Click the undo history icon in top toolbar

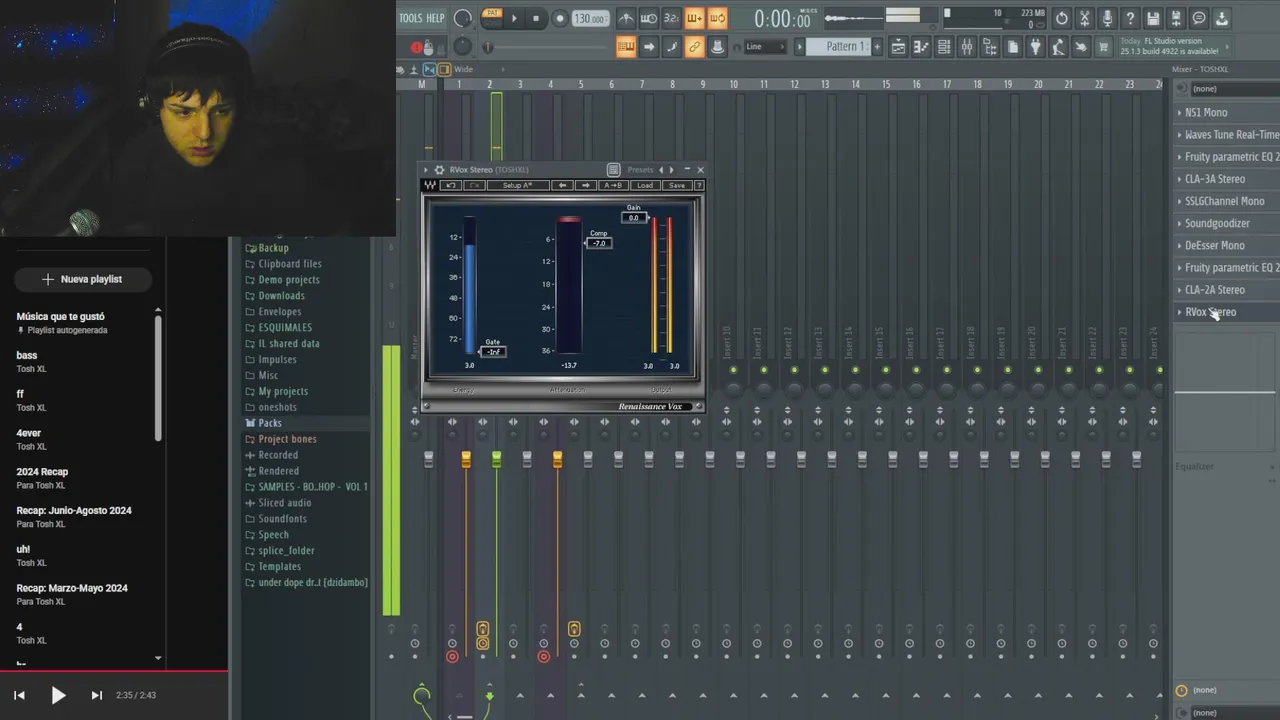(1062, 18)
